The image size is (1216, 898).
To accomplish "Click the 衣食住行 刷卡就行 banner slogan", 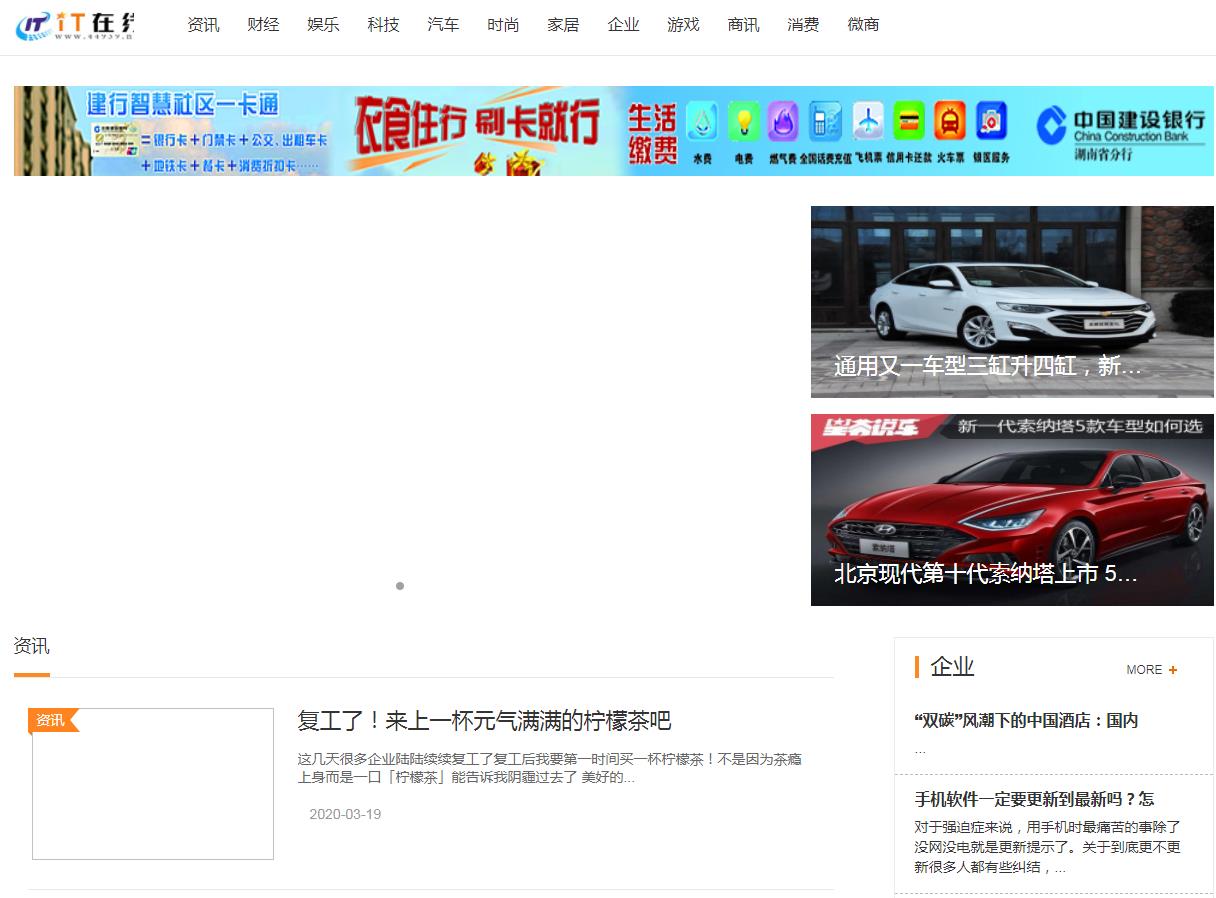I will (477, 123).
